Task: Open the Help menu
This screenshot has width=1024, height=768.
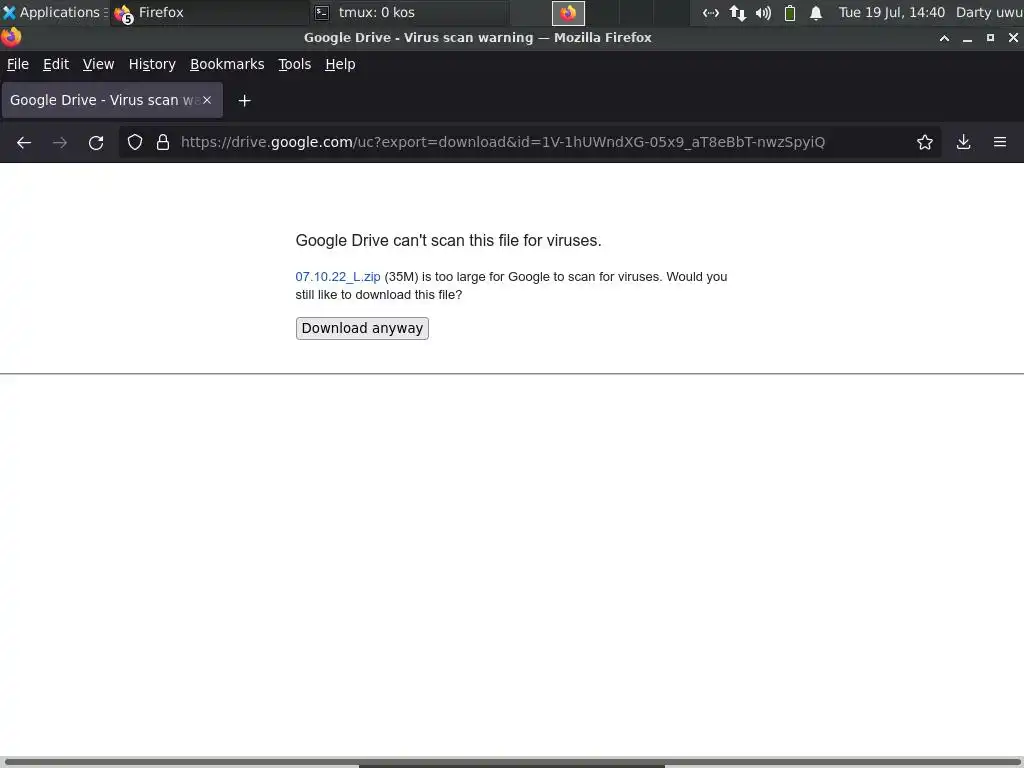Action: coord(340,64)
